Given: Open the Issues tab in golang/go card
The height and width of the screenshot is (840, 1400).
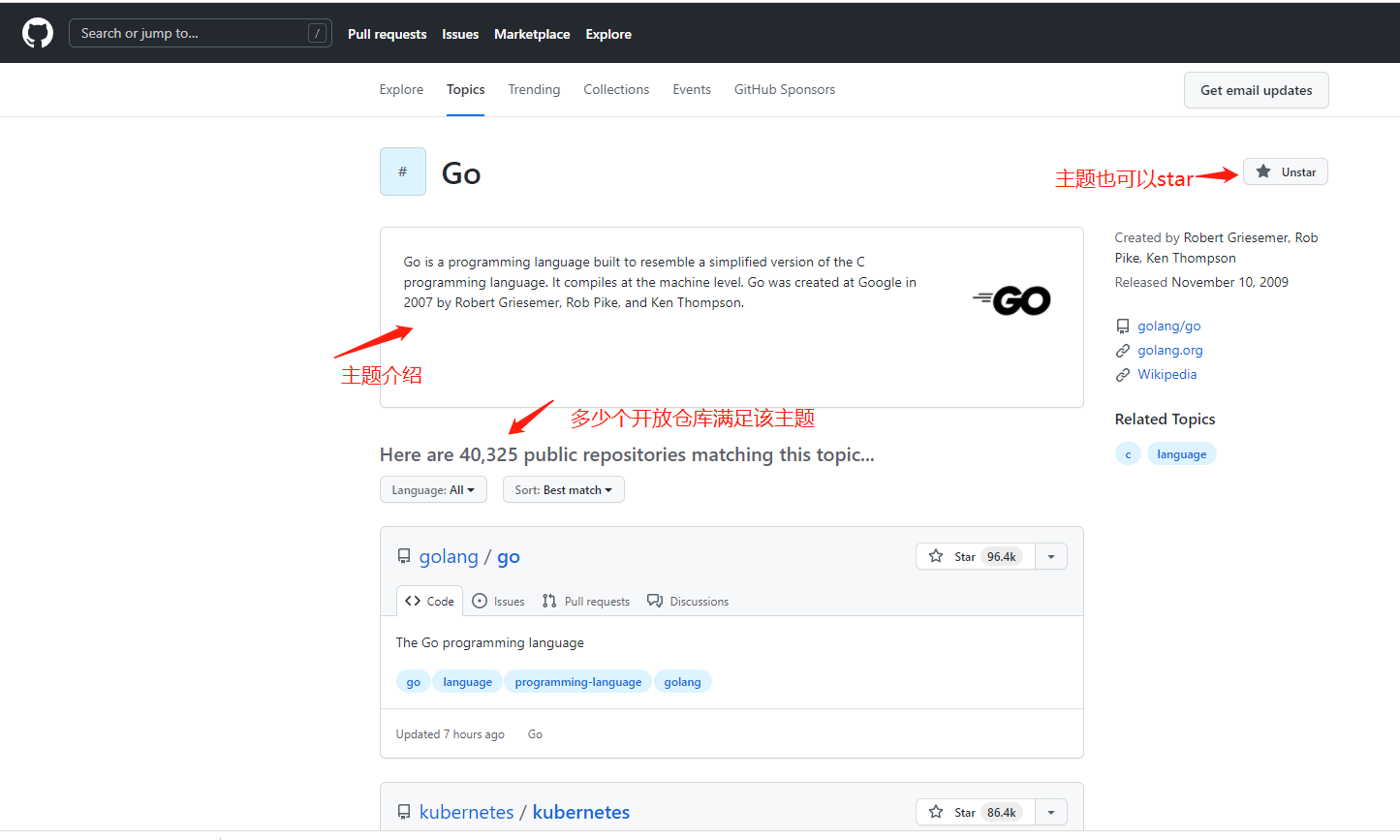Looking at the screenshot, I should [x=498, y=601].
